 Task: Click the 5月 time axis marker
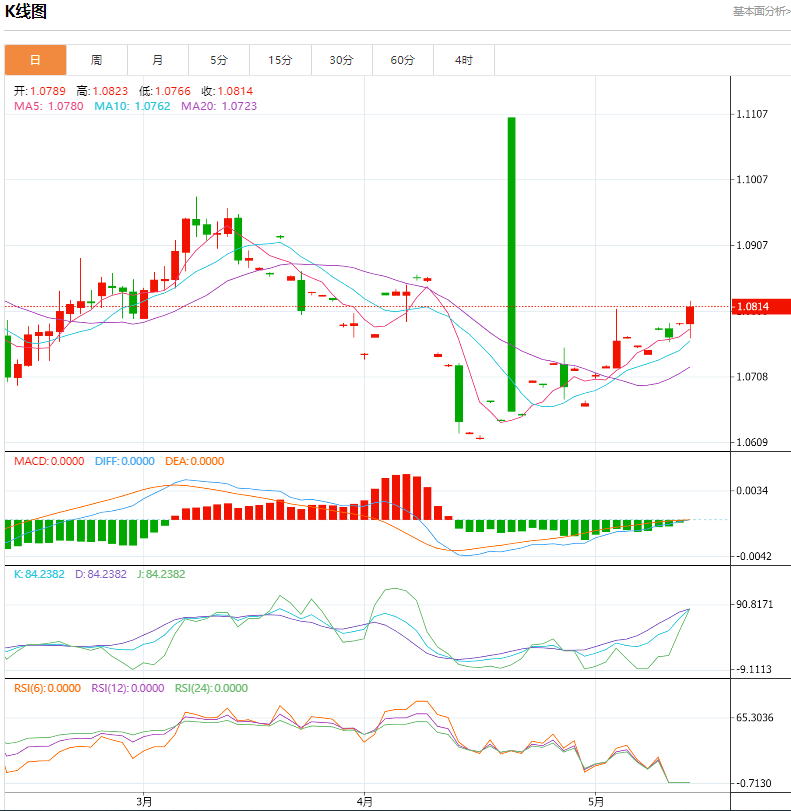(596, 802)
